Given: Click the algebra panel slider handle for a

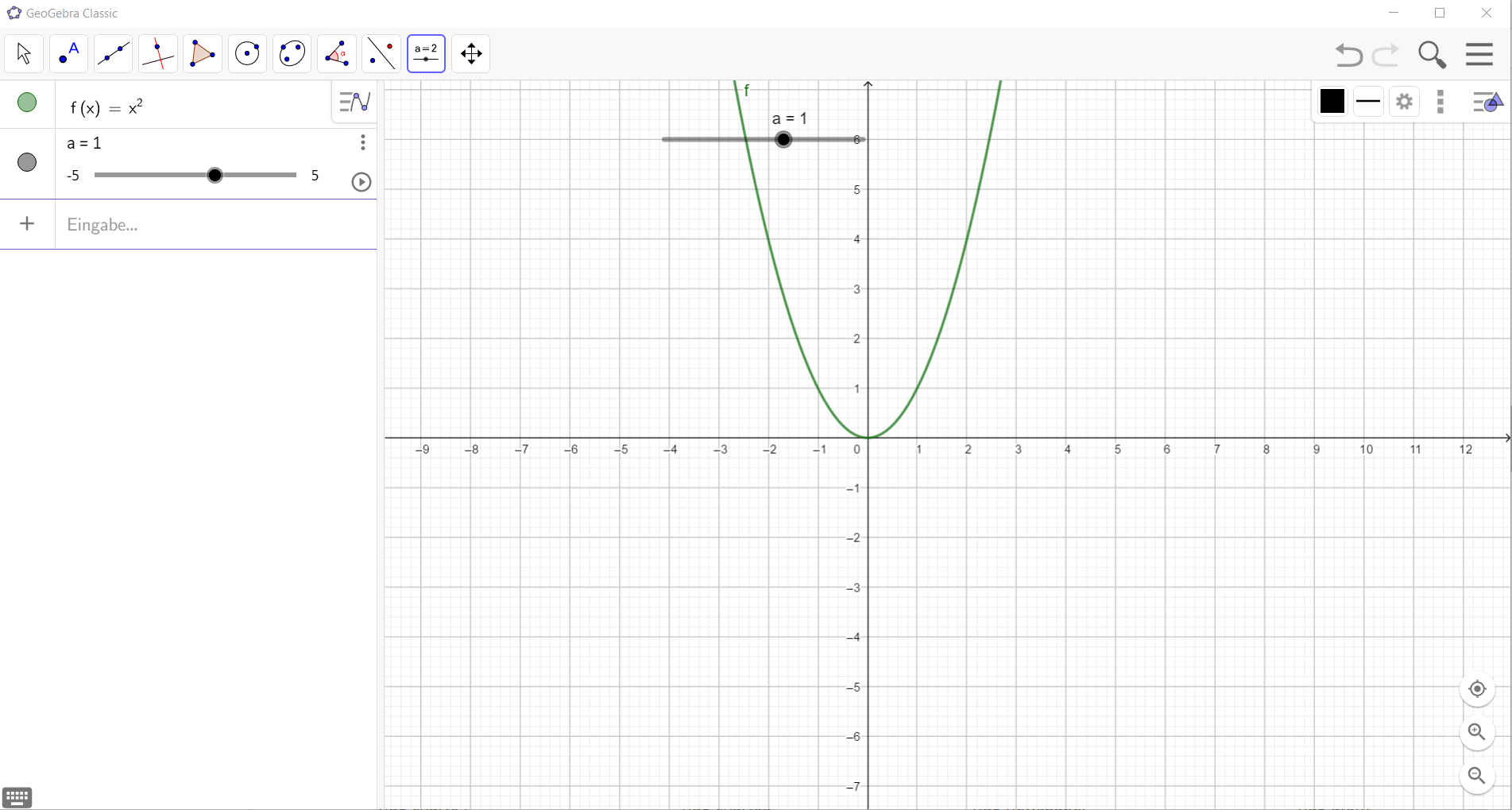Looking at the screenshot, I should [x=215, y=176].
